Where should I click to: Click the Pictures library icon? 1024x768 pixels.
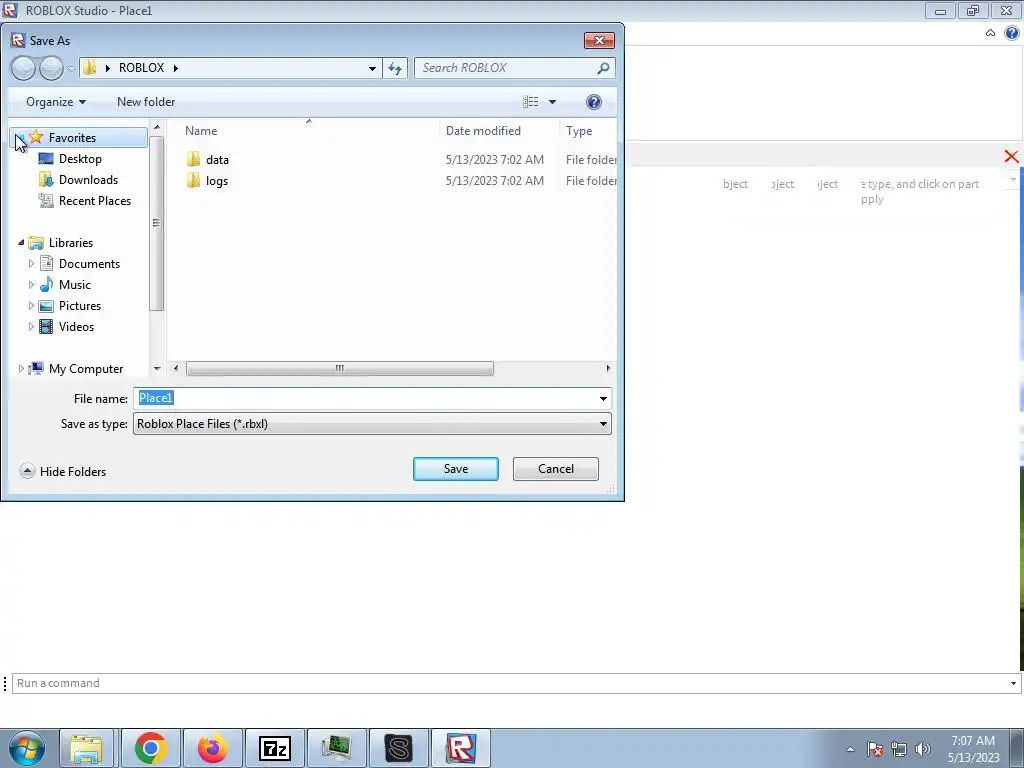pos(46,306)
